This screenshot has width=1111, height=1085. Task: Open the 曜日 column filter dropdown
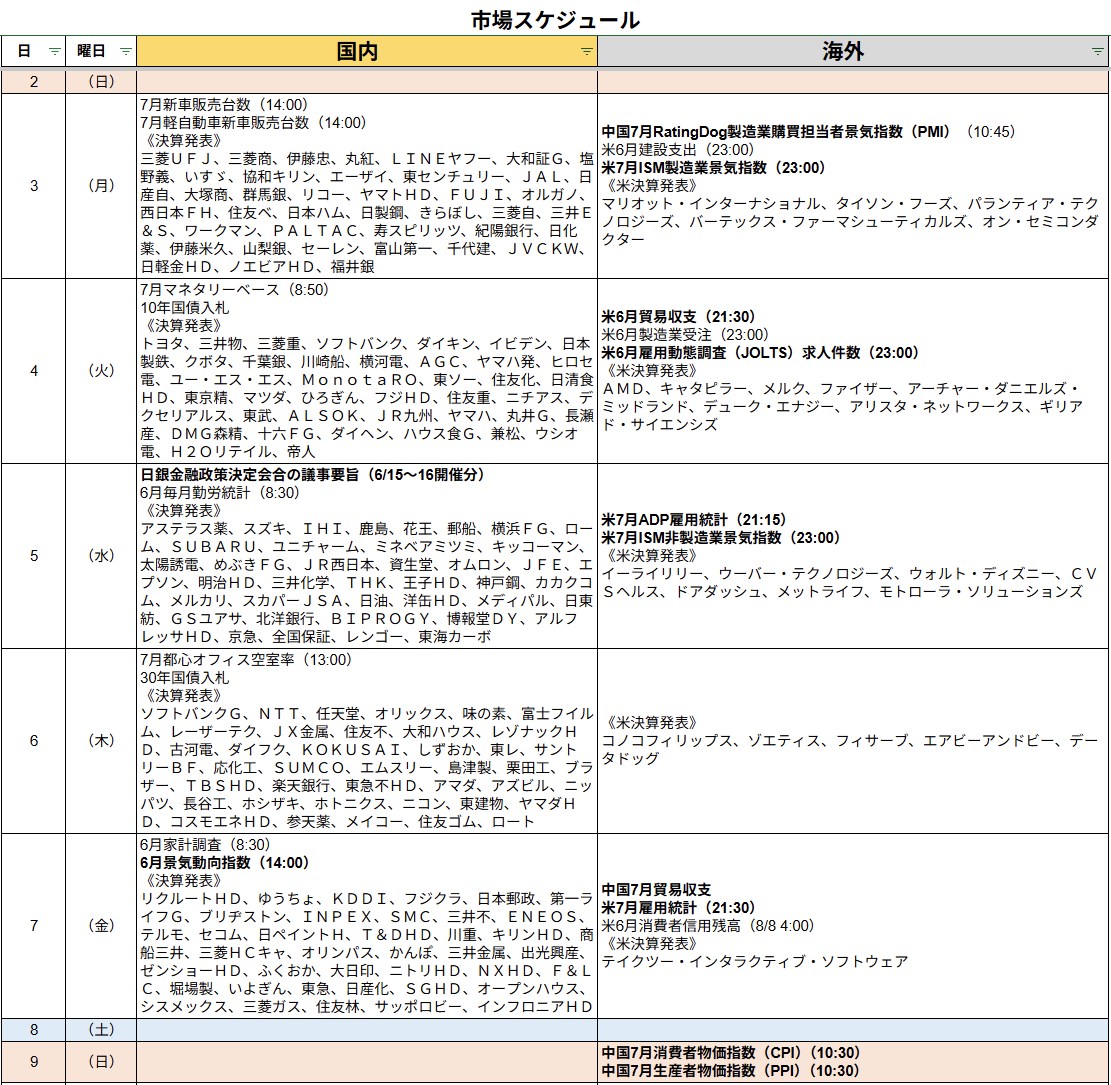tap(125, 52)
